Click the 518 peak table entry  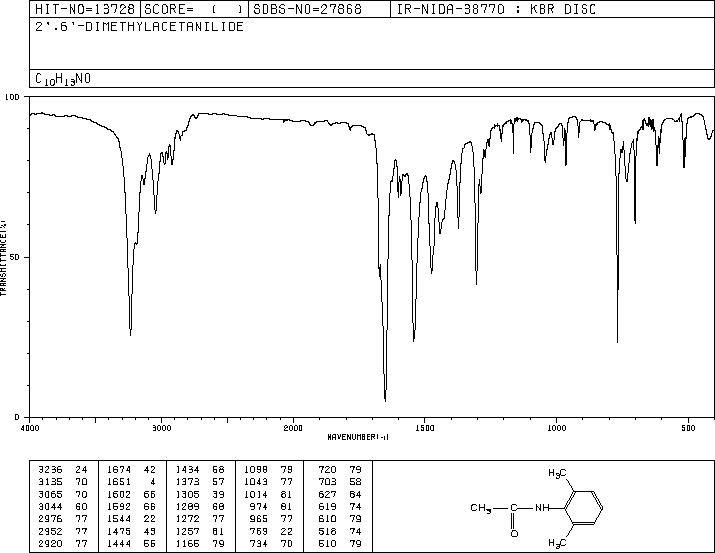340,531
